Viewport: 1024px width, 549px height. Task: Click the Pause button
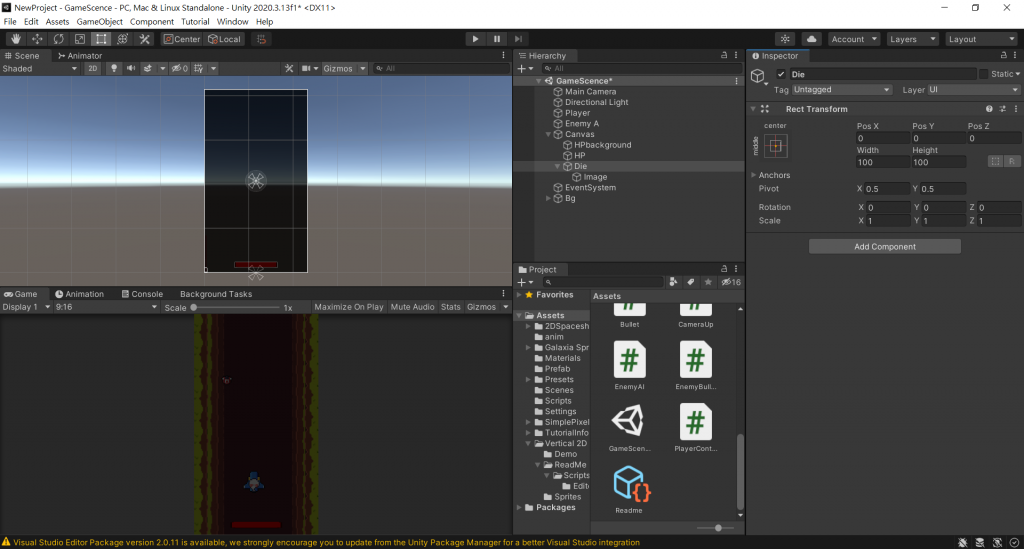[497, 39]
